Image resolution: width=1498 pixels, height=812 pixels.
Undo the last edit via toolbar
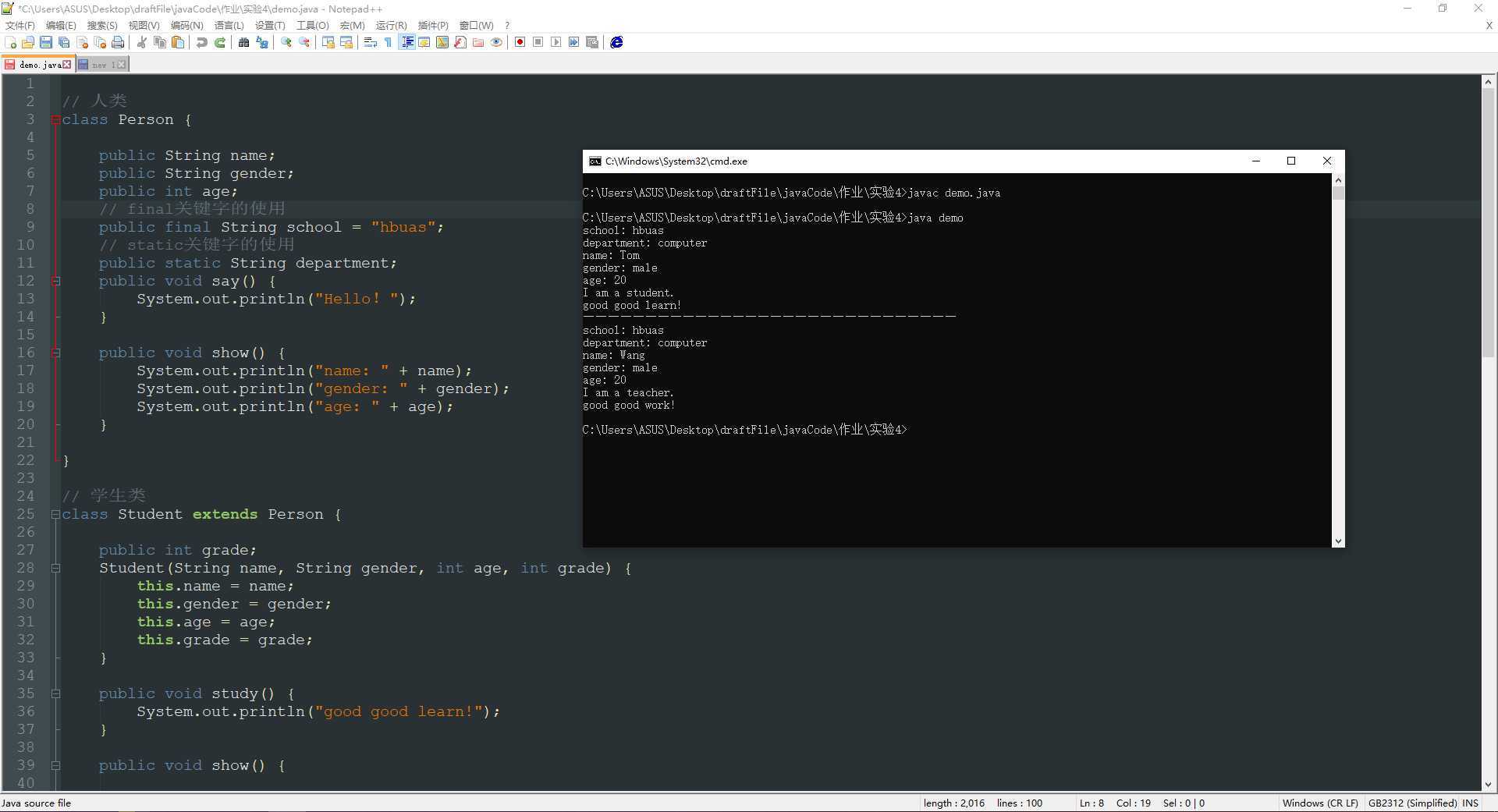tap(202, 42)
